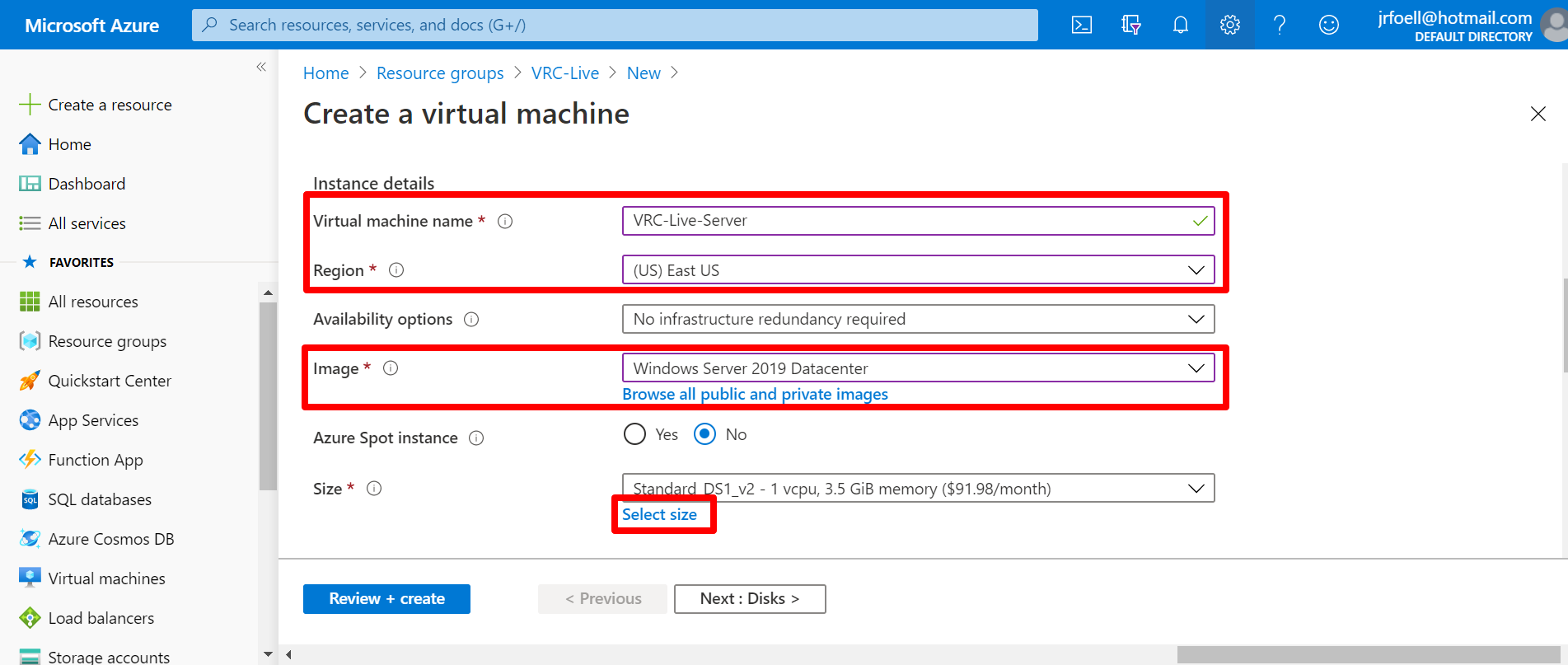Click the Dashboard icon in the sidebar

tap(30, 184)
